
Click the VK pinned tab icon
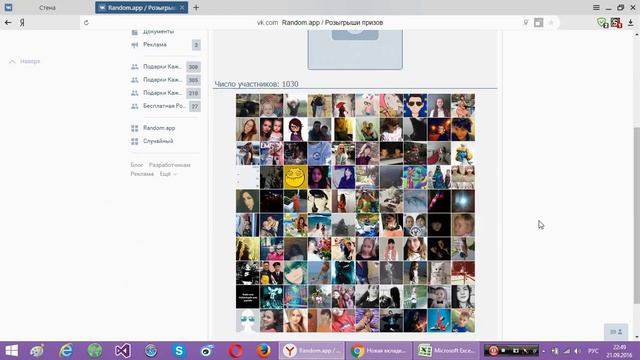click(x=9, y=7)
